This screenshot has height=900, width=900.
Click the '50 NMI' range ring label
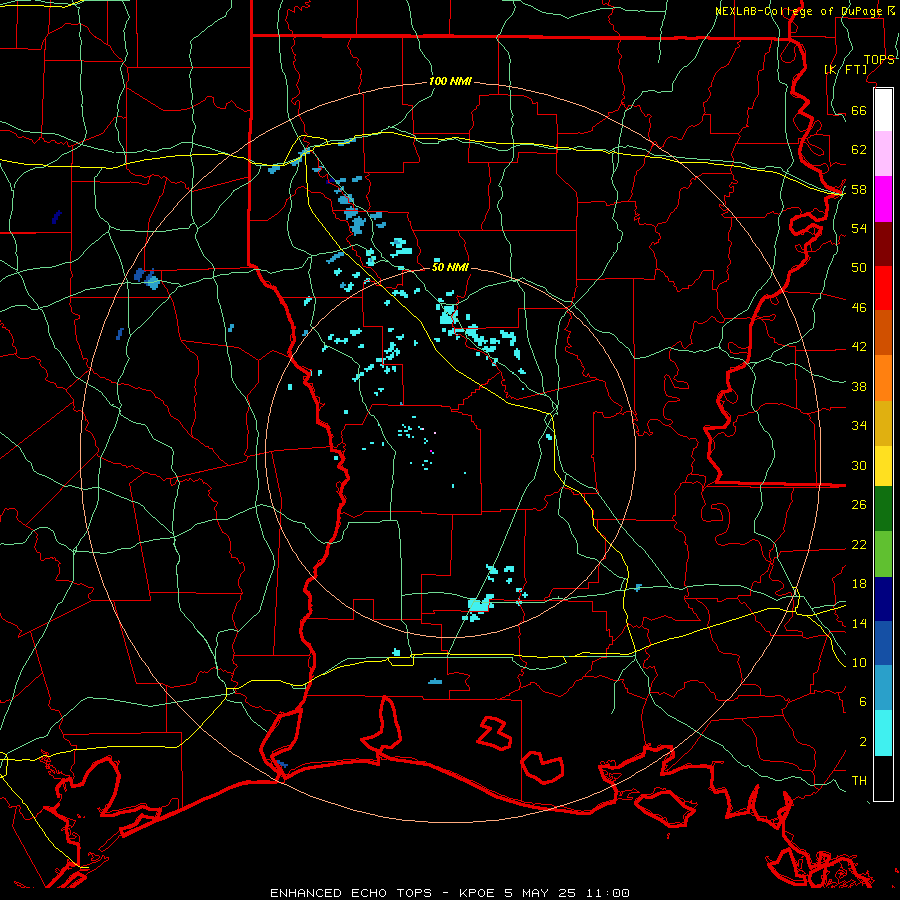(450, 267)
